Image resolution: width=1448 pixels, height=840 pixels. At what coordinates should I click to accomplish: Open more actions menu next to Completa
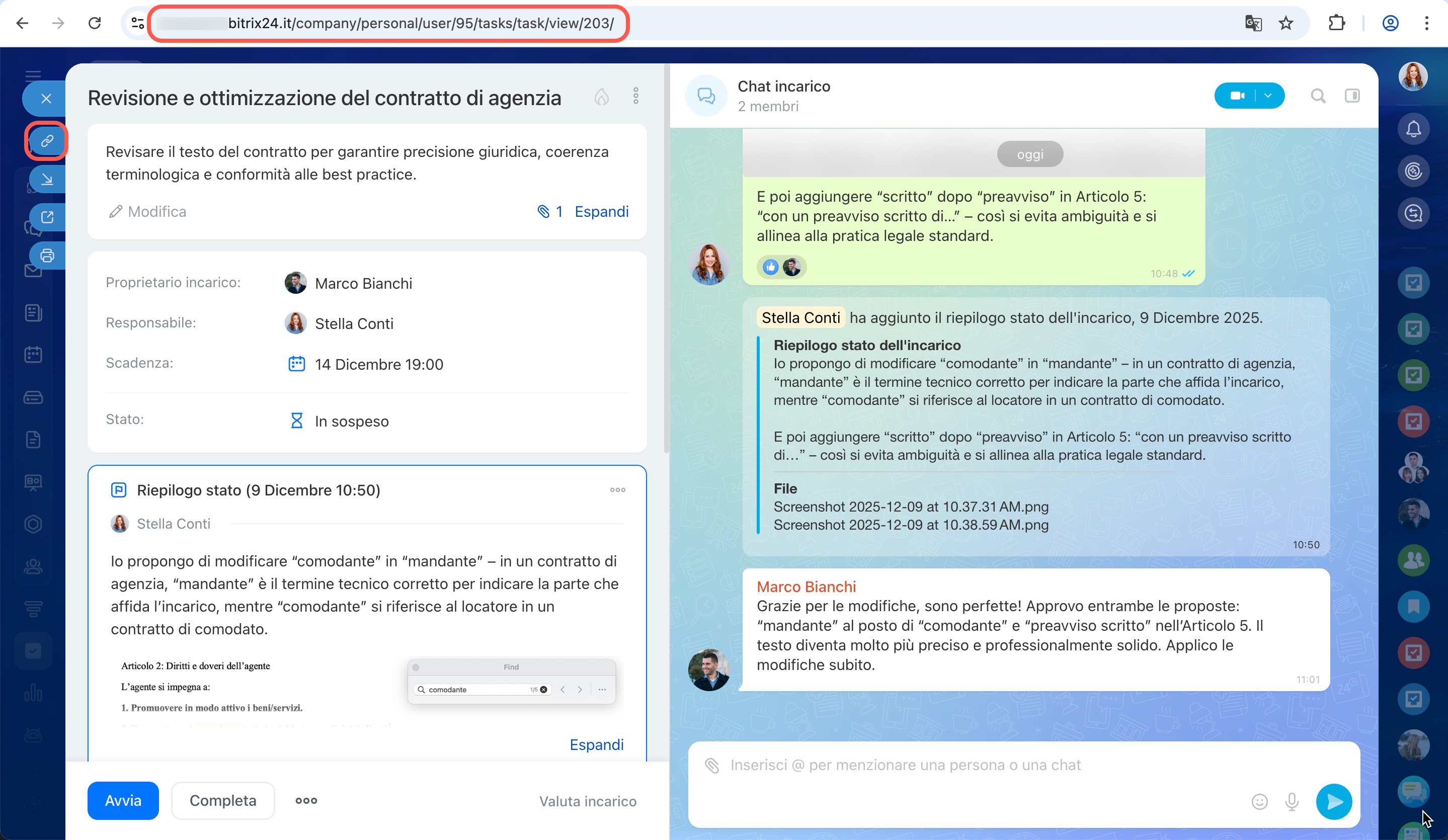306,800
